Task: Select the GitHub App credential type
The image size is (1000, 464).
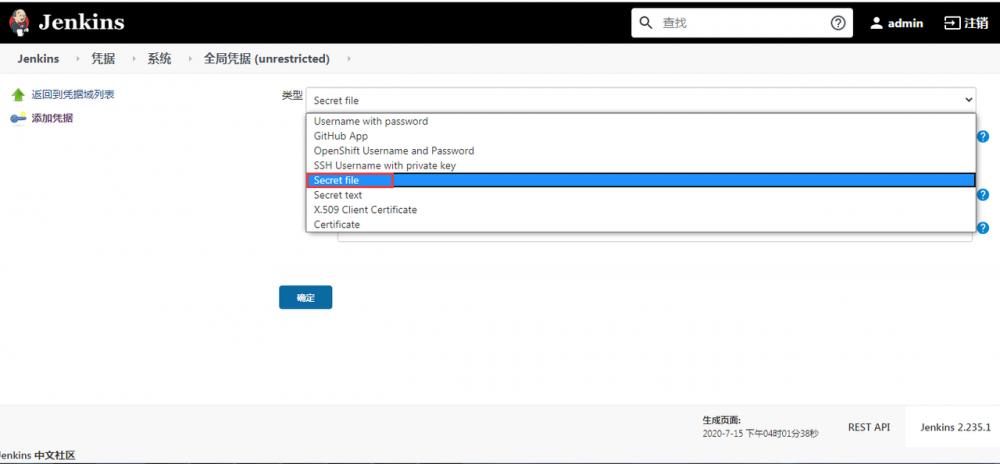Action: [x=341, y=136]
